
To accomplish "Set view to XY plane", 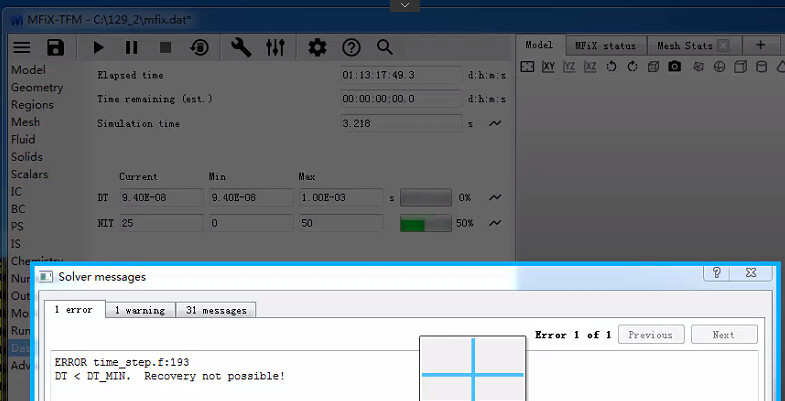I will (x=548, y=67).
